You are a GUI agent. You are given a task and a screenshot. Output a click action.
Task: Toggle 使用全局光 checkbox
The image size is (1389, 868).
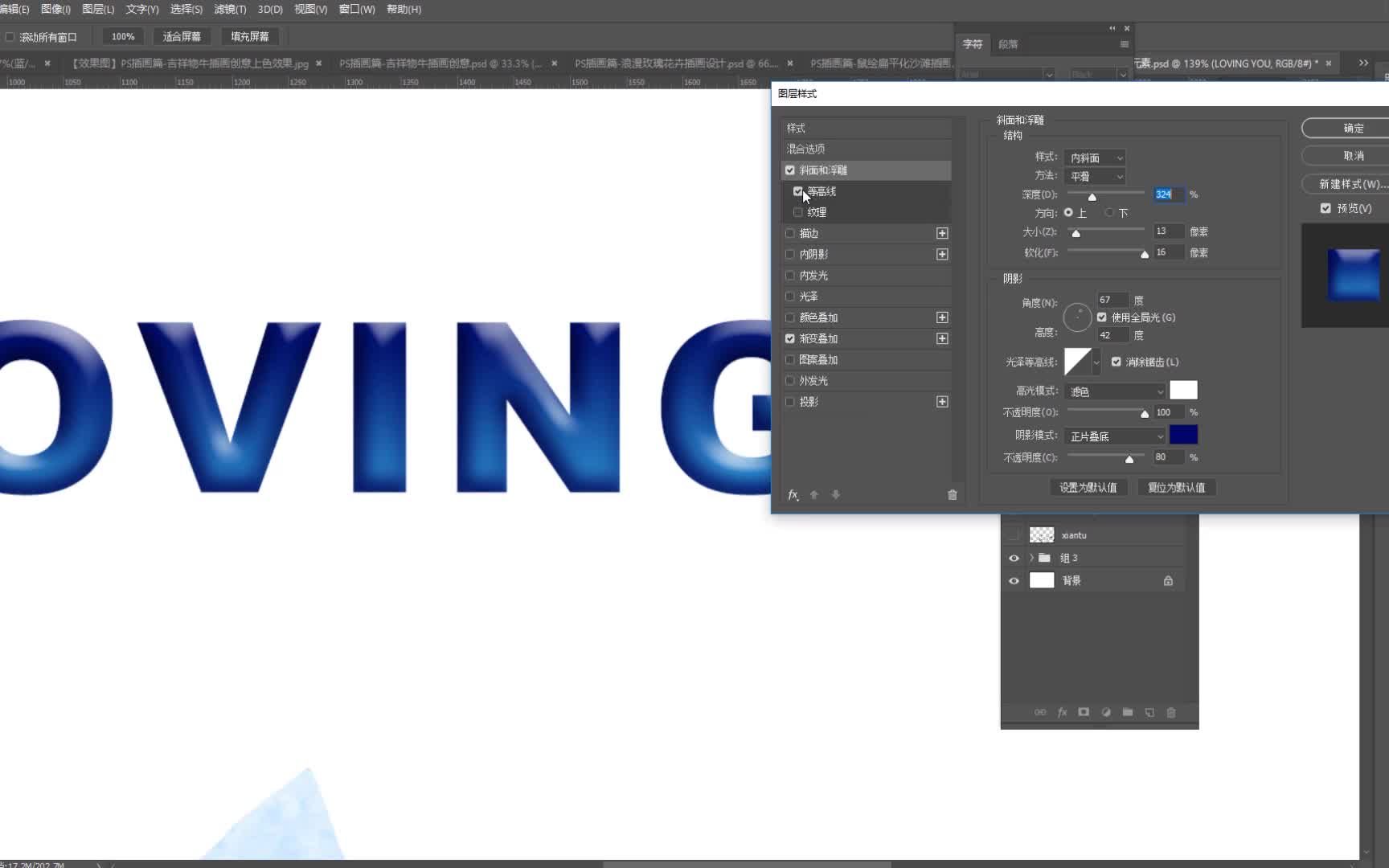coord(1102,317)
